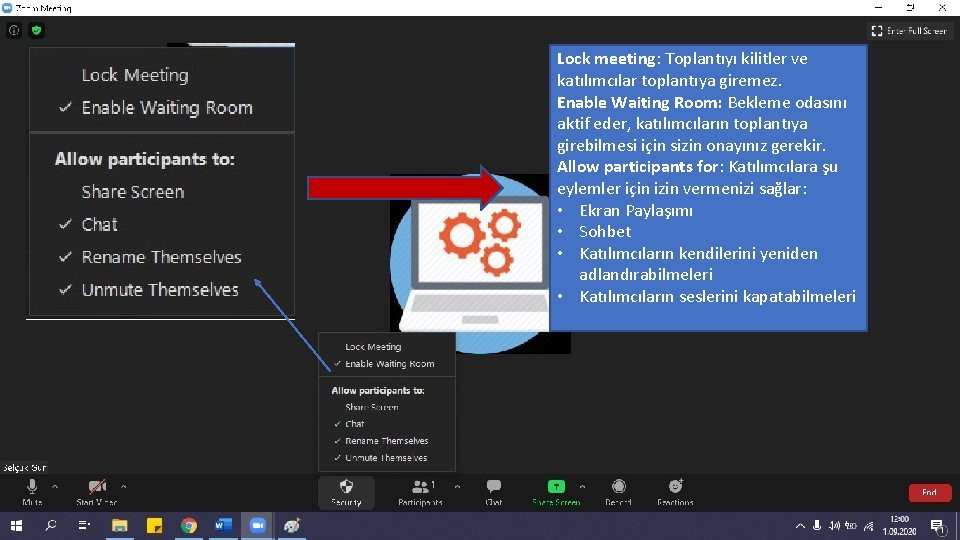Click the system tray microphone icon
Screen dimensions: 960x540
(817, 526)
